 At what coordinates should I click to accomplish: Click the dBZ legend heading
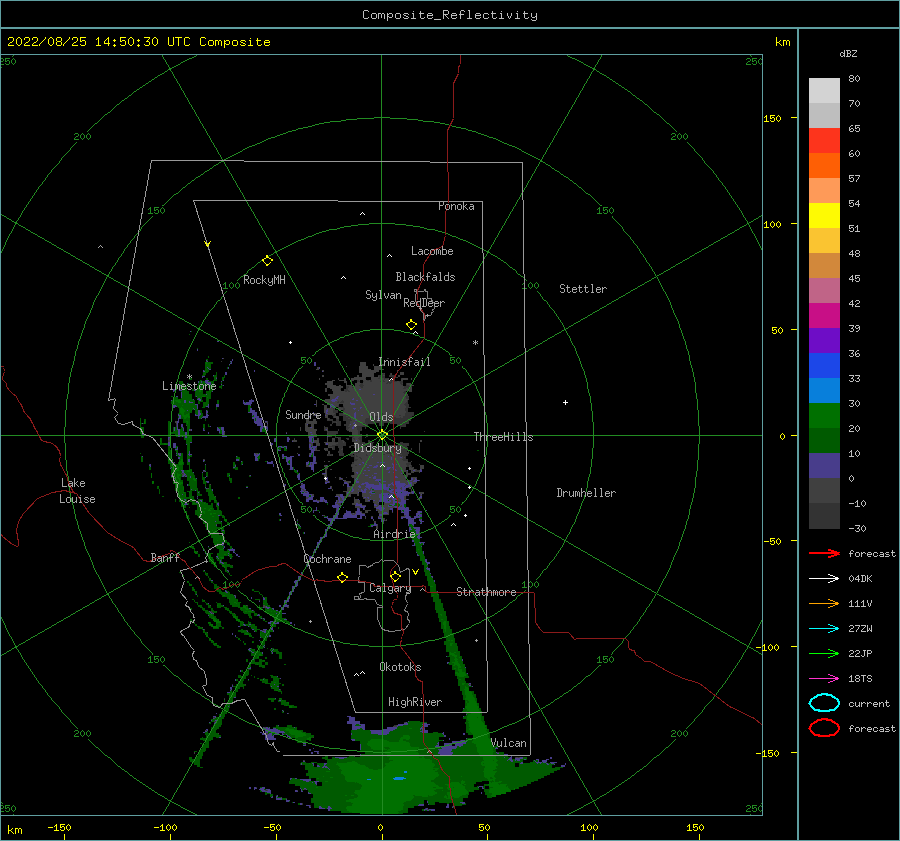point(848,53)
